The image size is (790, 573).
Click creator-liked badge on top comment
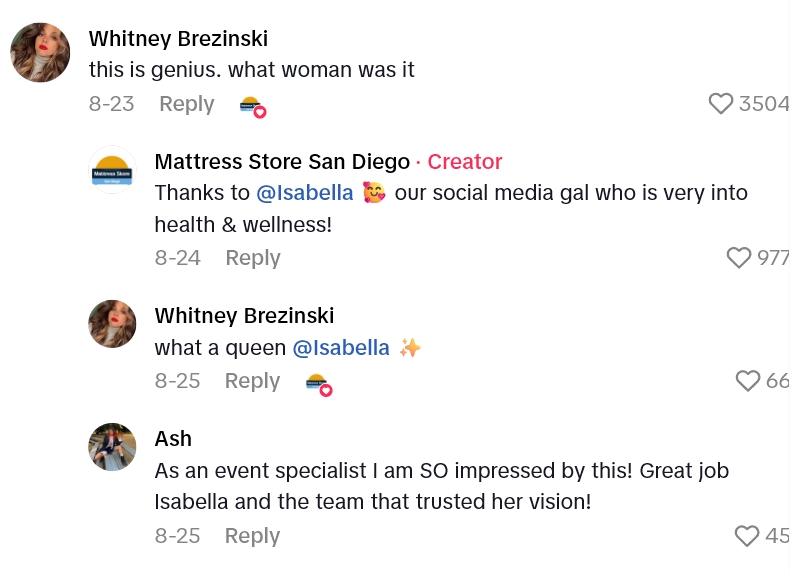252,106
